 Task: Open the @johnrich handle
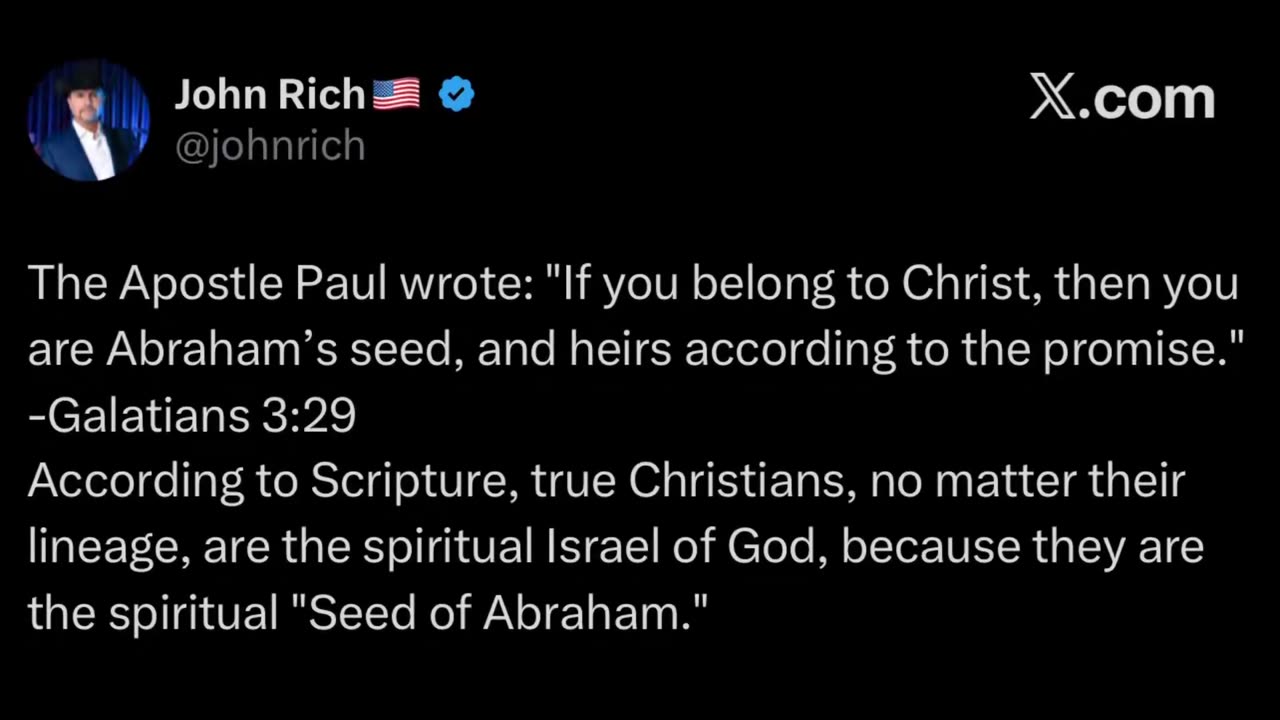point(270,146)
